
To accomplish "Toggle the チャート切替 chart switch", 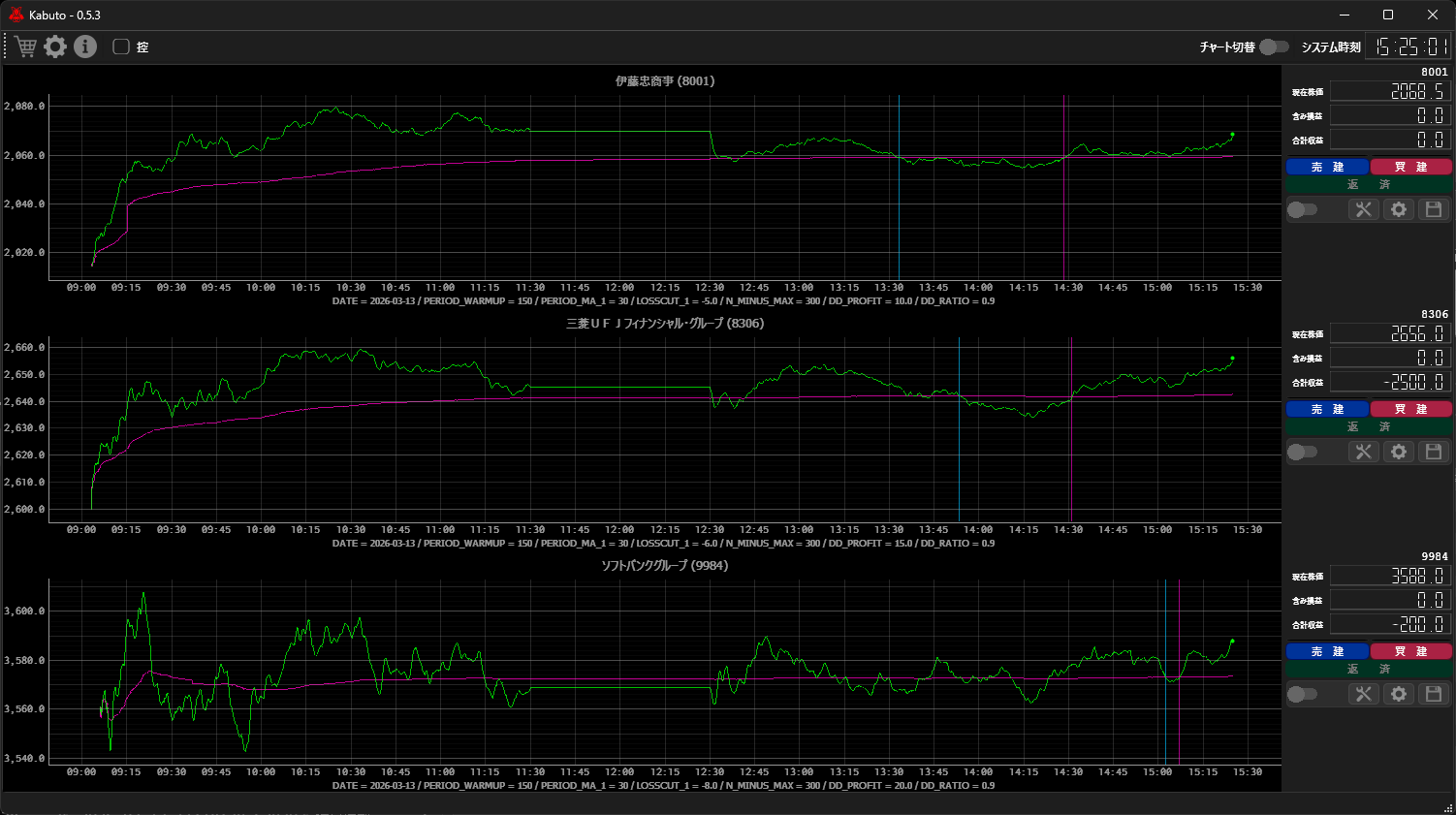I will pos(1274,47).
